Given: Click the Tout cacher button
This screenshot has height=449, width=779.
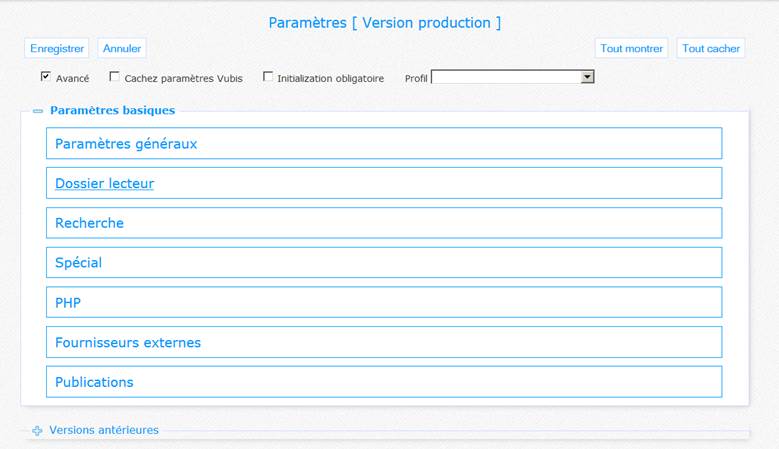Looking at the screenshot, I should click(711, 48).
